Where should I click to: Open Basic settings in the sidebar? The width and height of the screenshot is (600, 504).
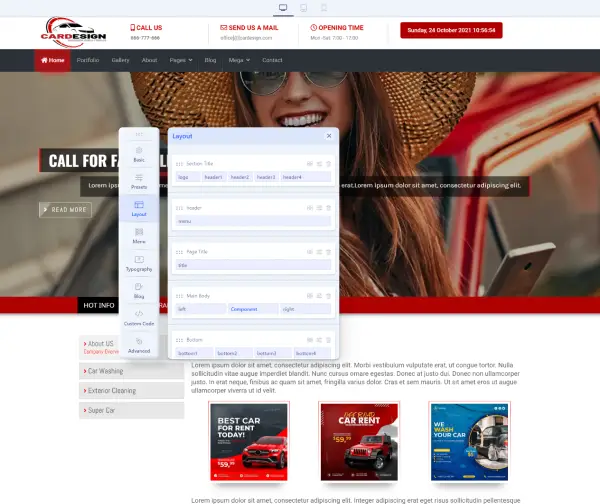(x=139, y=154)
